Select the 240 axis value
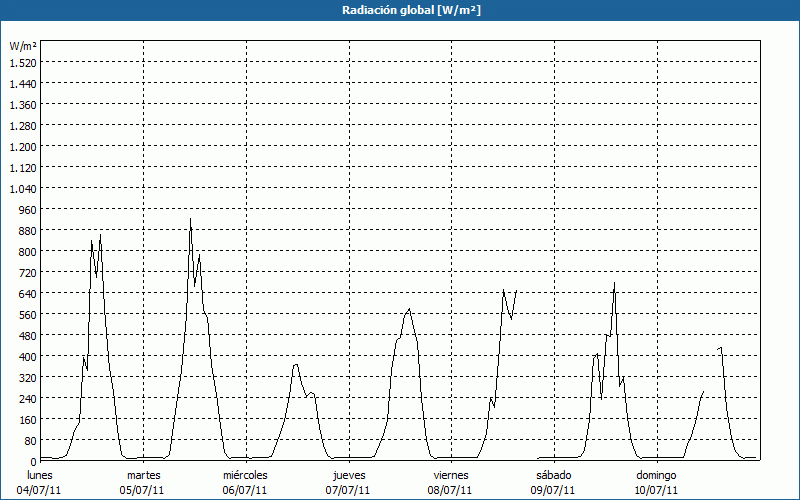 [28, 398]
